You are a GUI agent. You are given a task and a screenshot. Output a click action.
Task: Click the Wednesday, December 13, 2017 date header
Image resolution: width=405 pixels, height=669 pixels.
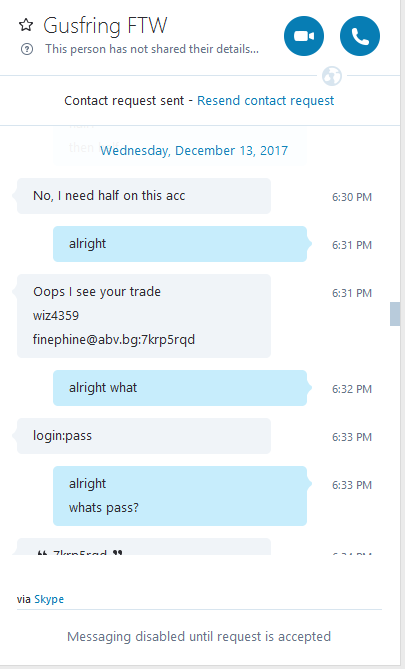194,151
